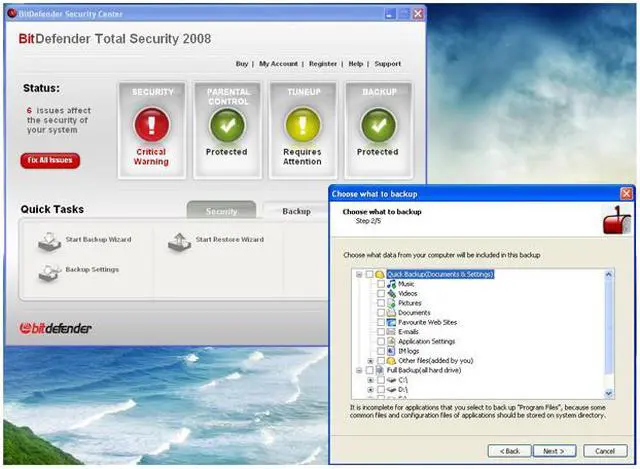
Task: Switch to the Security quick tasks tab
Action: pyautogui.click(x=222, y=211)
